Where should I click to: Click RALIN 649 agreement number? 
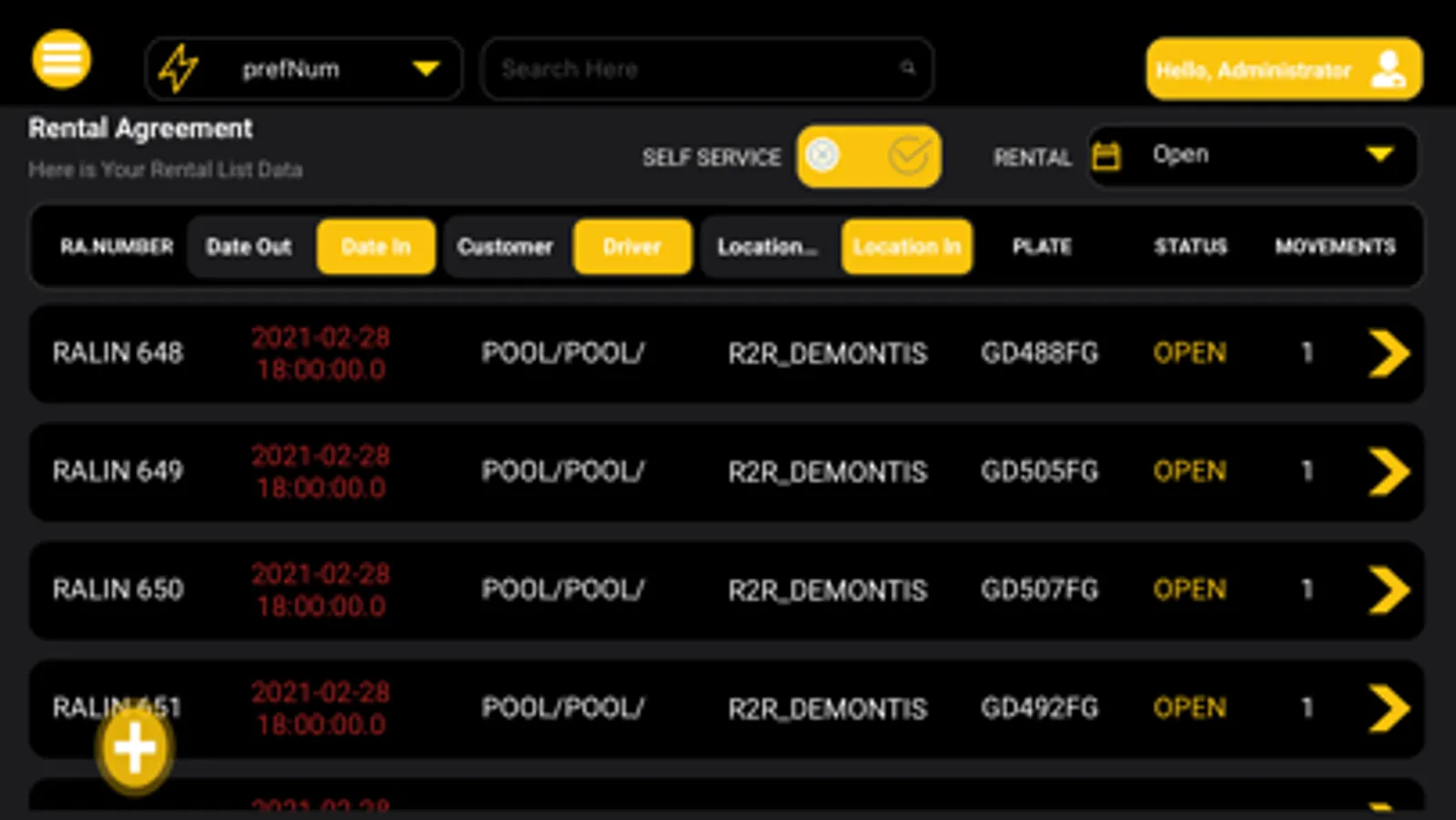[x=117, y=472]
